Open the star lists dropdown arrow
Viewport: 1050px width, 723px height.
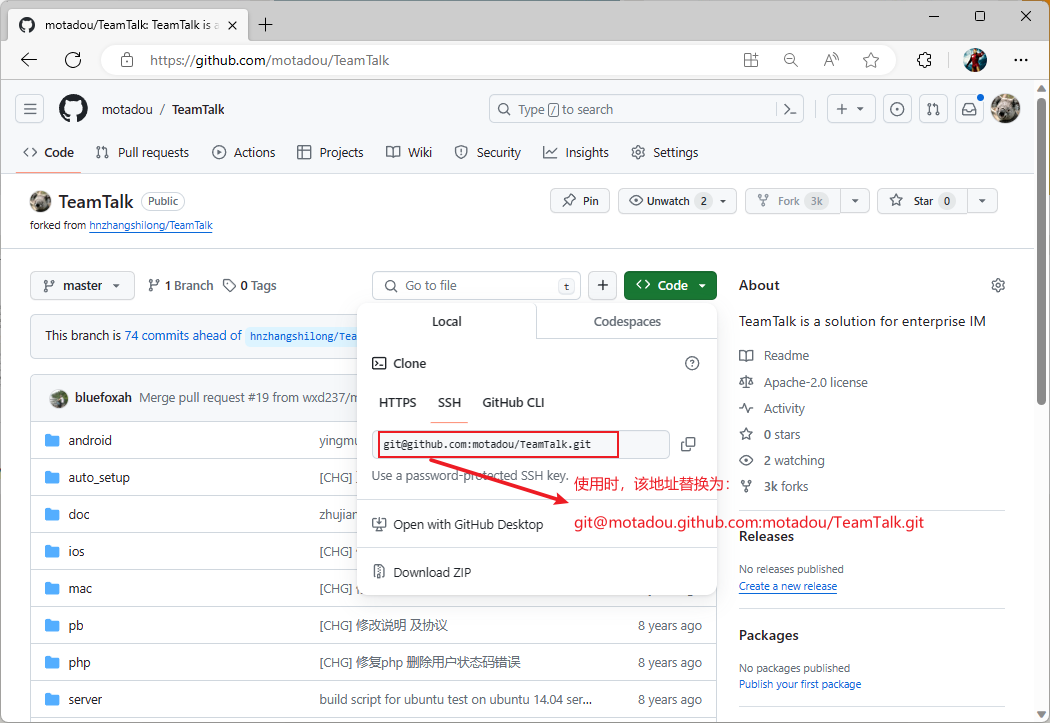coord(982,201)
